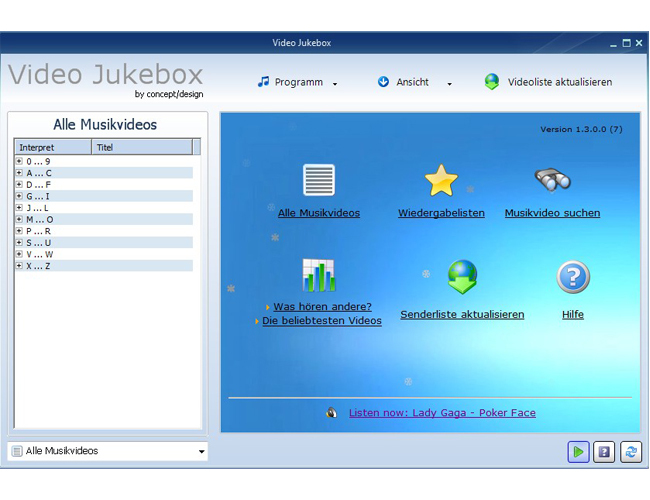Screen dimensions: 650x500
Task: Click the refresh arrows button at bottom right
Action: [631, 451]
